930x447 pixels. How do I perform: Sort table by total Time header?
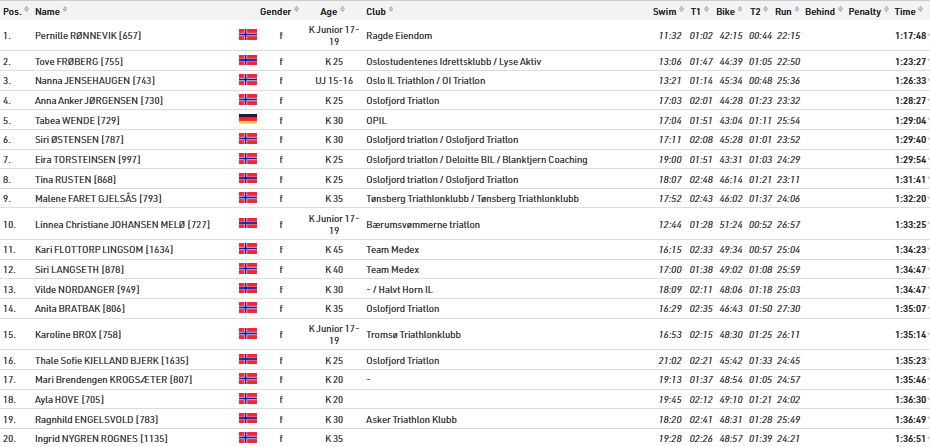point(904,12)
